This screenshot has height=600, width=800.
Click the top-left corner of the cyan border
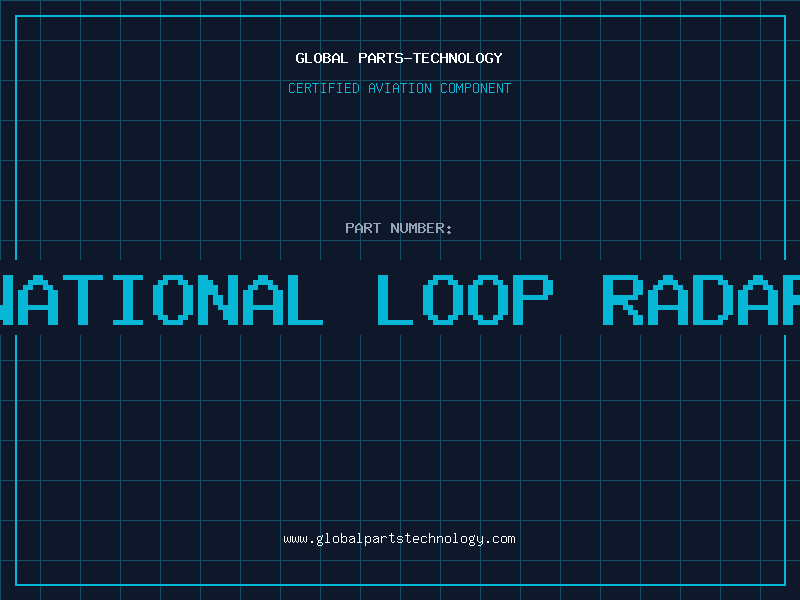pyautogui.click(x=16, y=16)
